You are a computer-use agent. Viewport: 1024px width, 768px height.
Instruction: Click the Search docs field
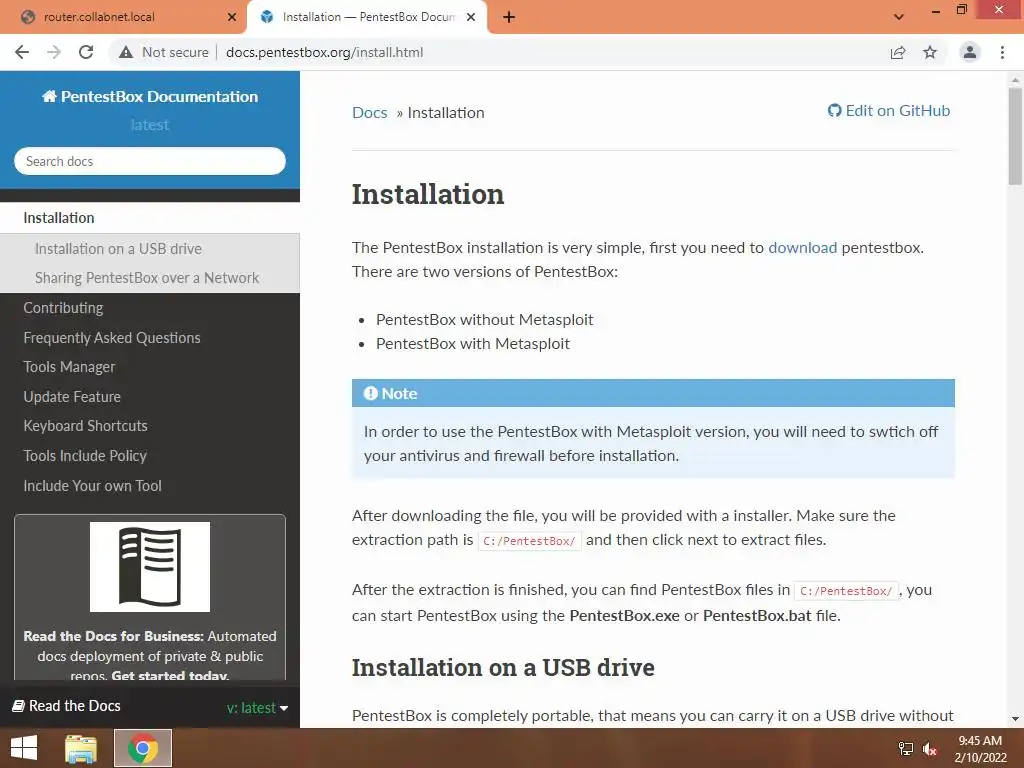pos(150,161)
